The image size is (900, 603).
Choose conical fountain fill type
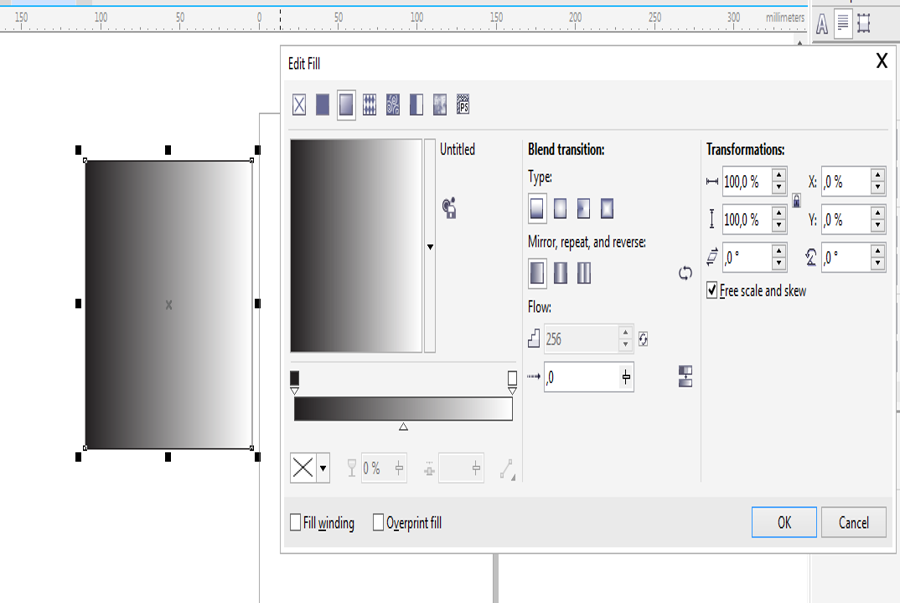tap(584, 208)
